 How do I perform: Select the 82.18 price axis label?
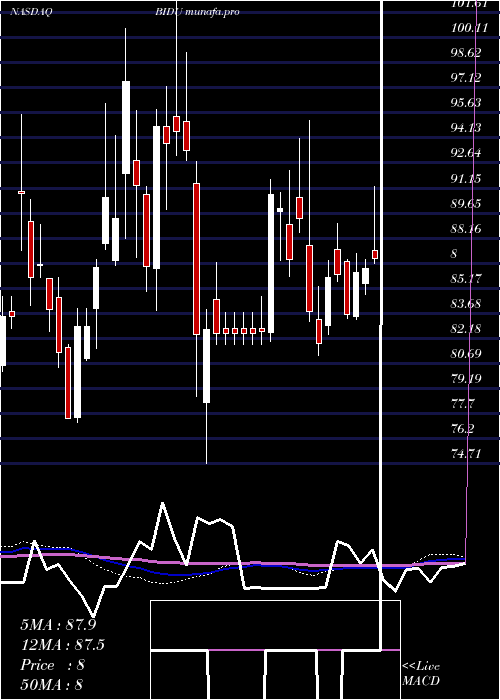[x=466, y=329]
